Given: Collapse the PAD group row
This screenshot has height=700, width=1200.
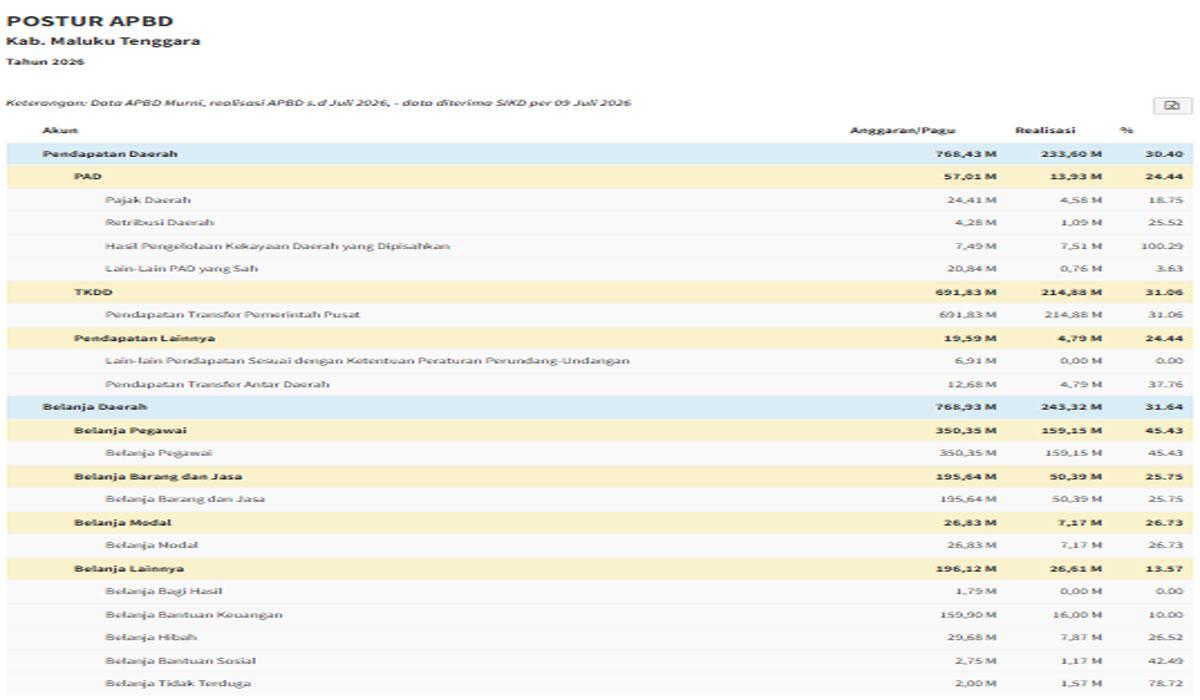Looking at the screenshot, I should [x=600, y=176].
